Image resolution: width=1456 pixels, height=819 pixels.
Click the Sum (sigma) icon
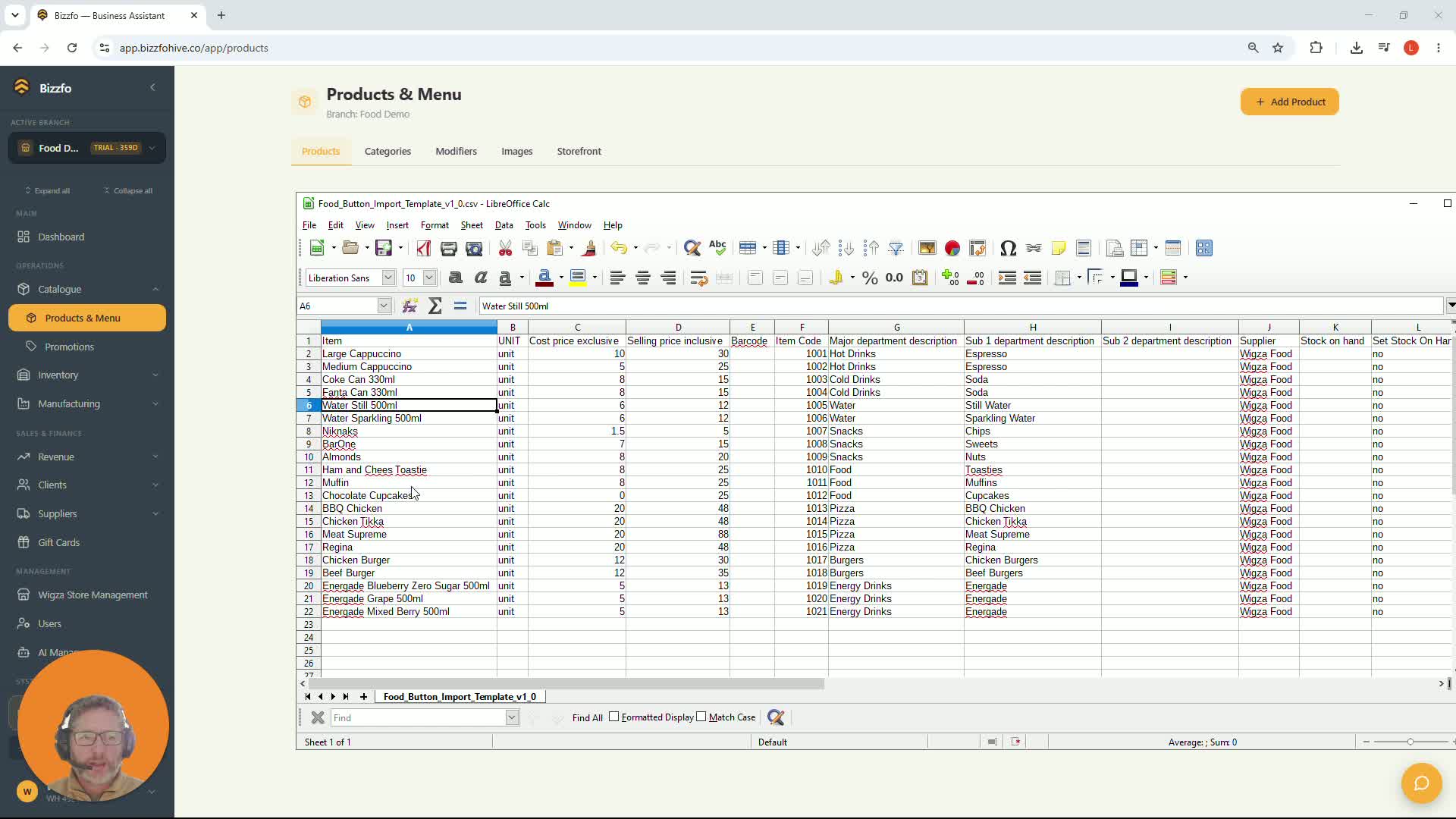(435, 306)
